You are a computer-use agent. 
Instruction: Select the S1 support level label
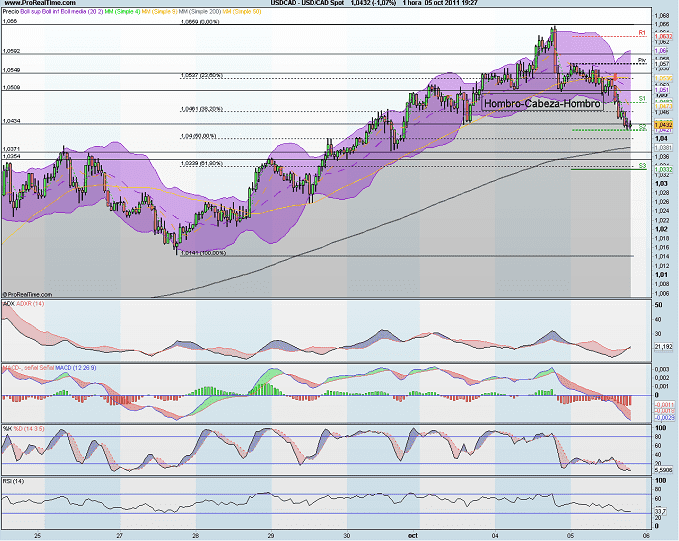pyautogui.click(x=642, y=98)
